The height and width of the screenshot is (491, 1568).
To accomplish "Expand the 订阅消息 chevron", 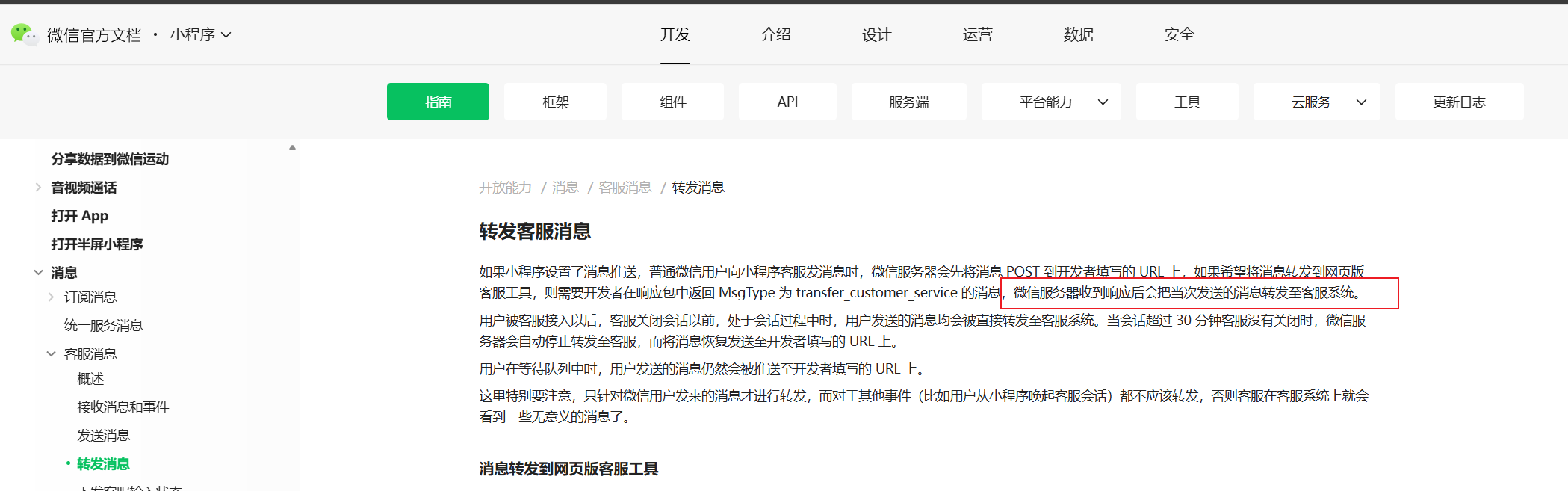I will 51,297.
